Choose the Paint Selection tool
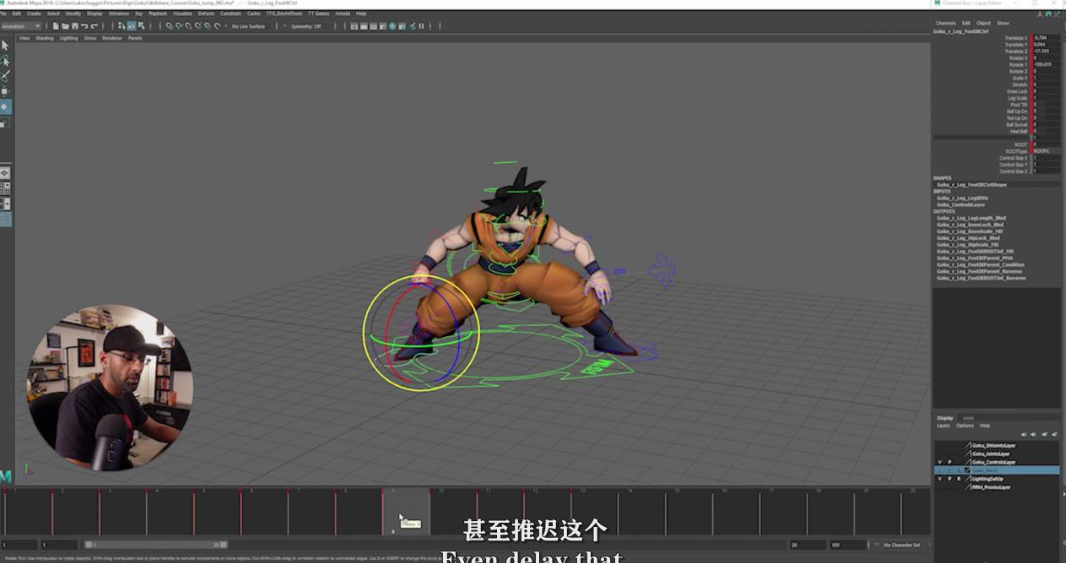This screenshot has height=563, width=1066. click(x=5, y=75)
